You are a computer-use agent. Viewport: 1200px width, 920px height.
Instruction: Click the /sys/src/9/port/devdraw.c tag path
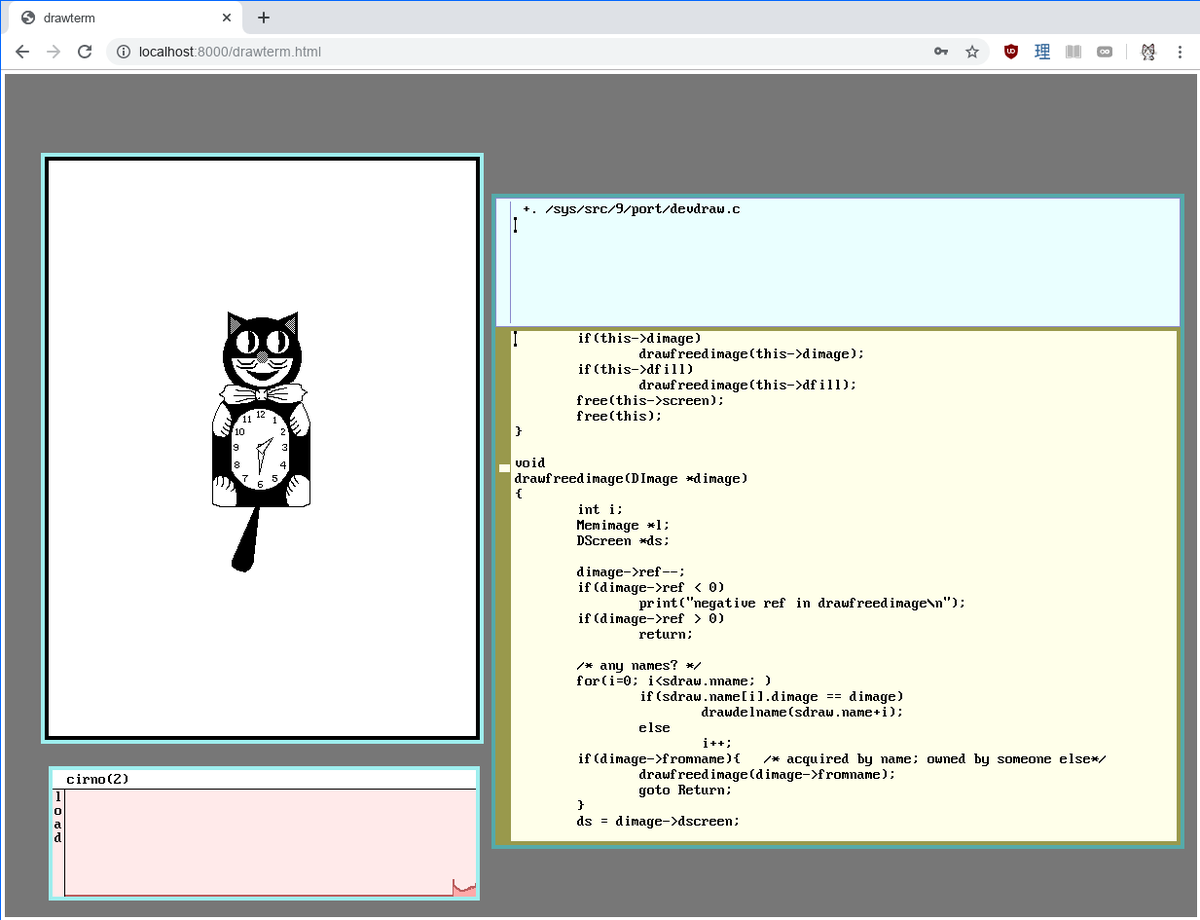[x=643, y=209]
